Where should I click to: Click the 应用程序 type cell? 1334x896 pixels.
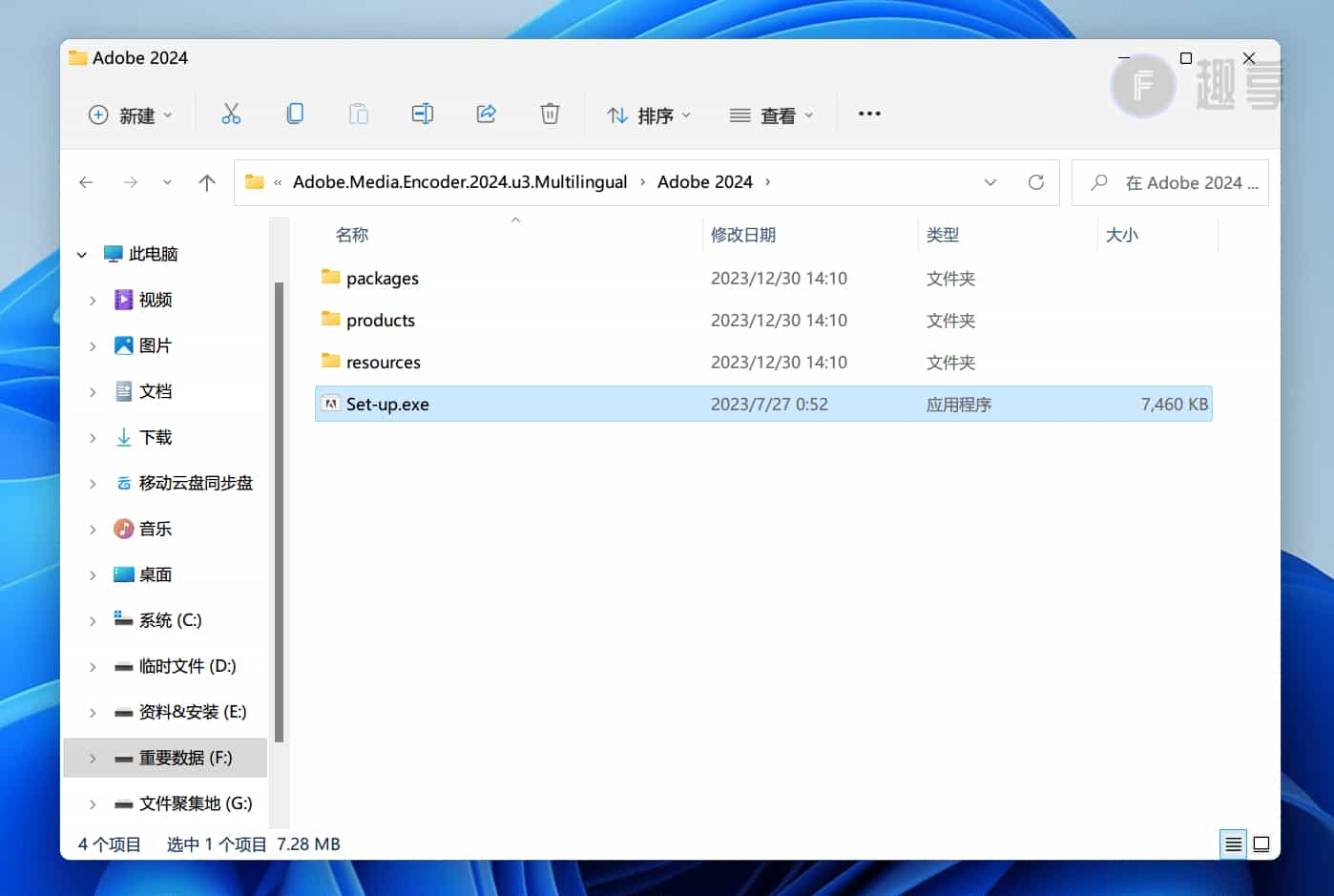[x=959, y=404]
